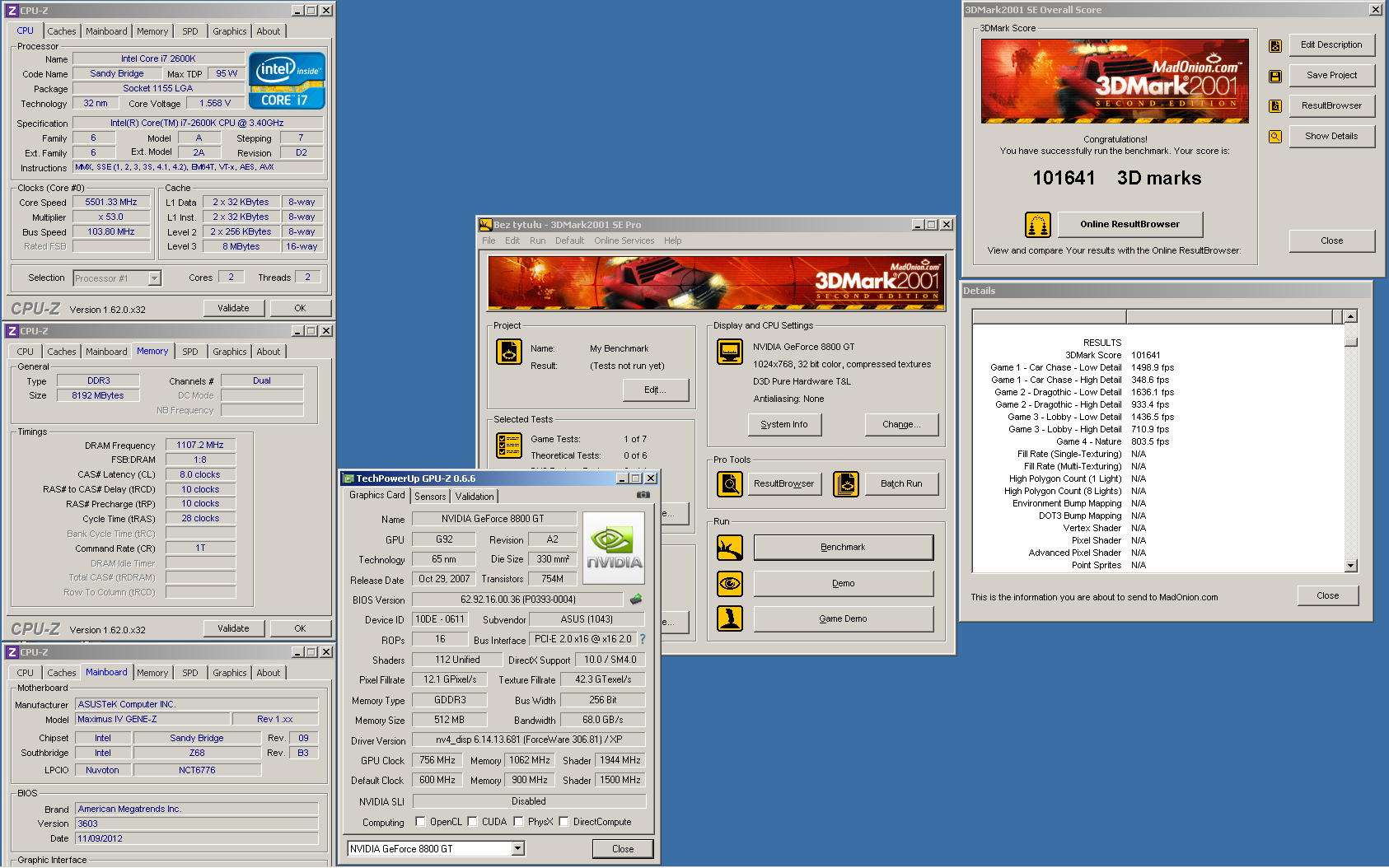Click the DRAM Frequency 1107.2 MHz value
This screenshot has width=1389, height=868.
[x=200, y=445]
